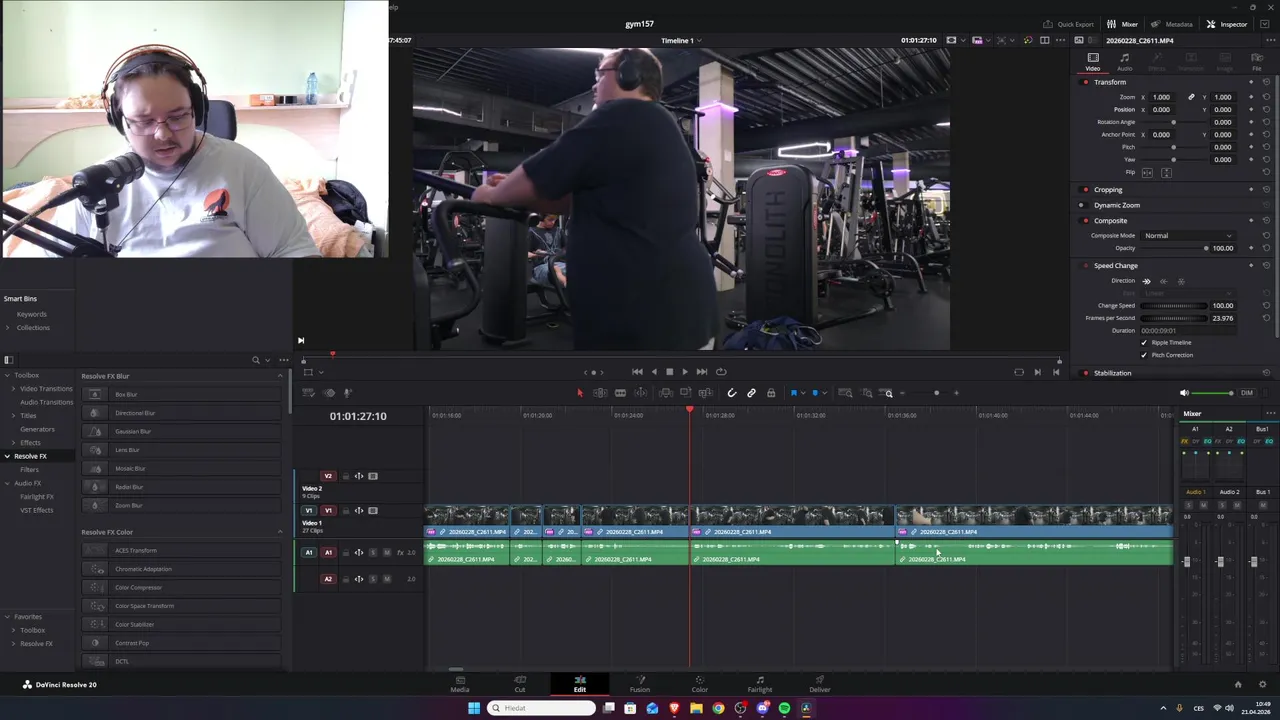Open File Explorer from taskbar
Screen dimensions: 1280x720
696,708
